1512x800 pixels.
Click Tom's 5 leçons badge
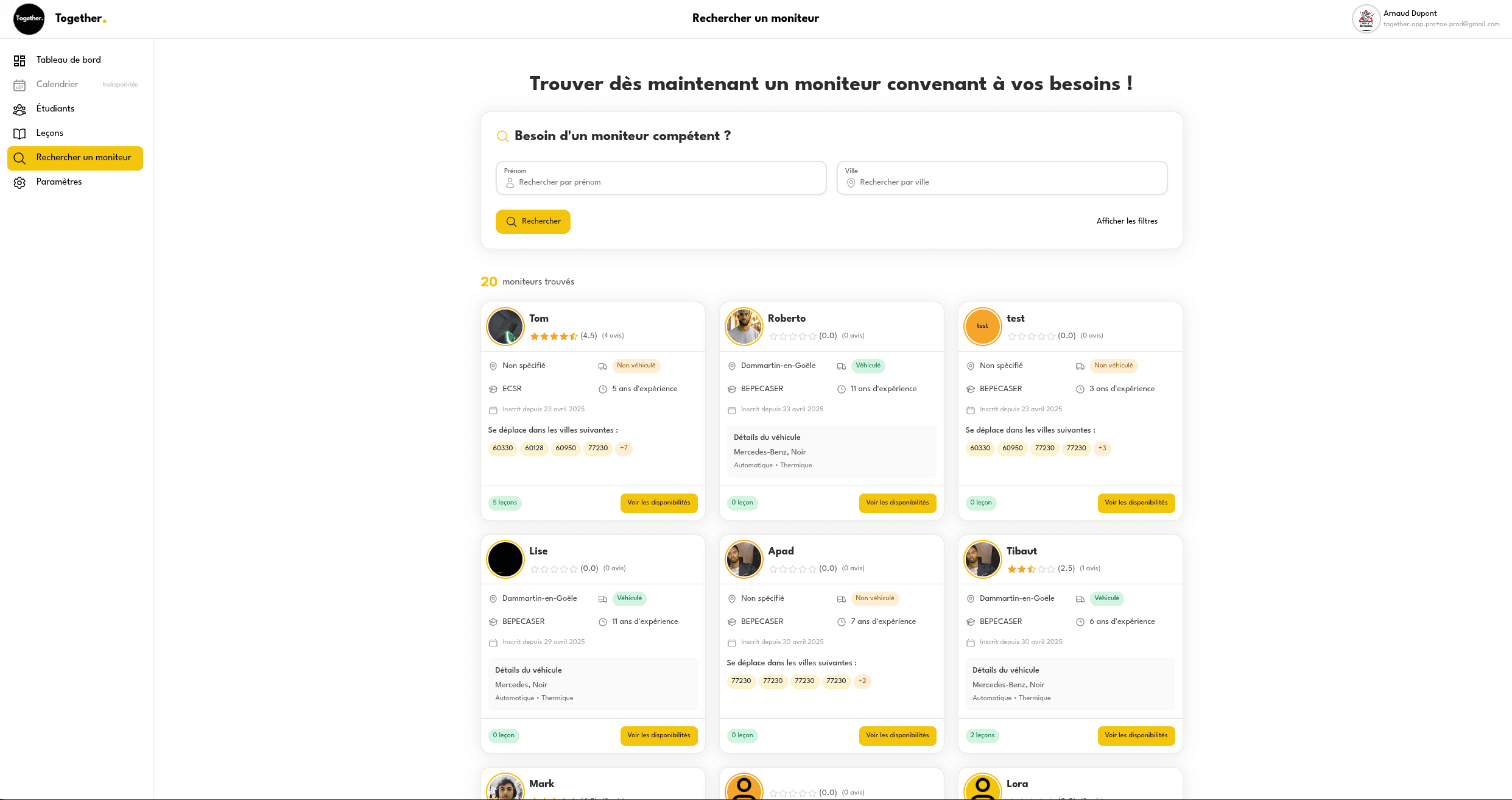pos(505,503)
